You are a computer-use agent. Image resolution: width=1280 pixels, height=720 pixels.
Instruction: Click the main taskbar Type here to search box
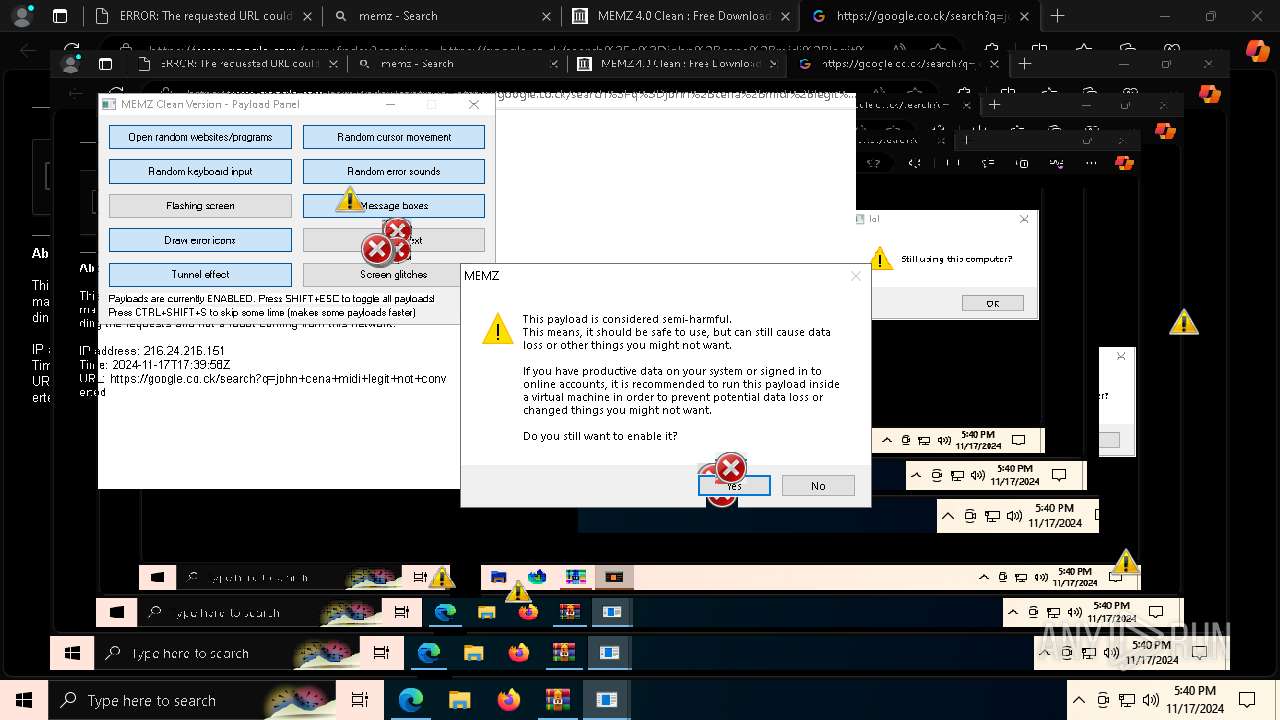[192, 700]
